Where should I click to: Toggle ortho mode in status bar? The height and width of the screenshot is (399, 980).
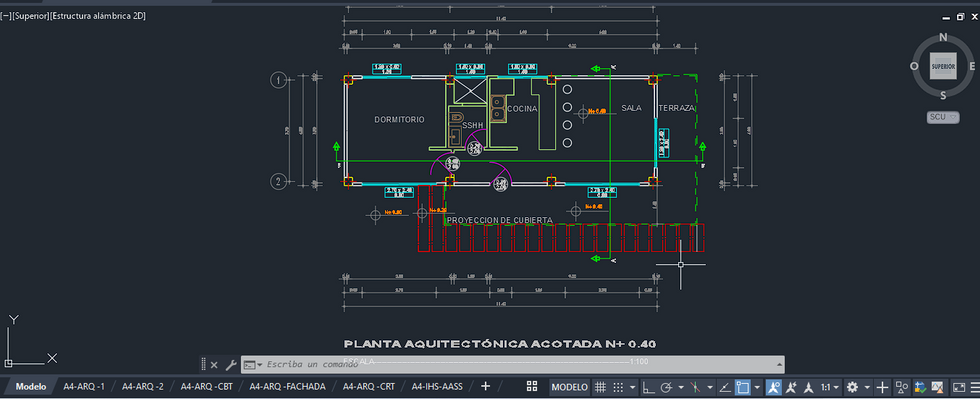[x=649, y=387]
